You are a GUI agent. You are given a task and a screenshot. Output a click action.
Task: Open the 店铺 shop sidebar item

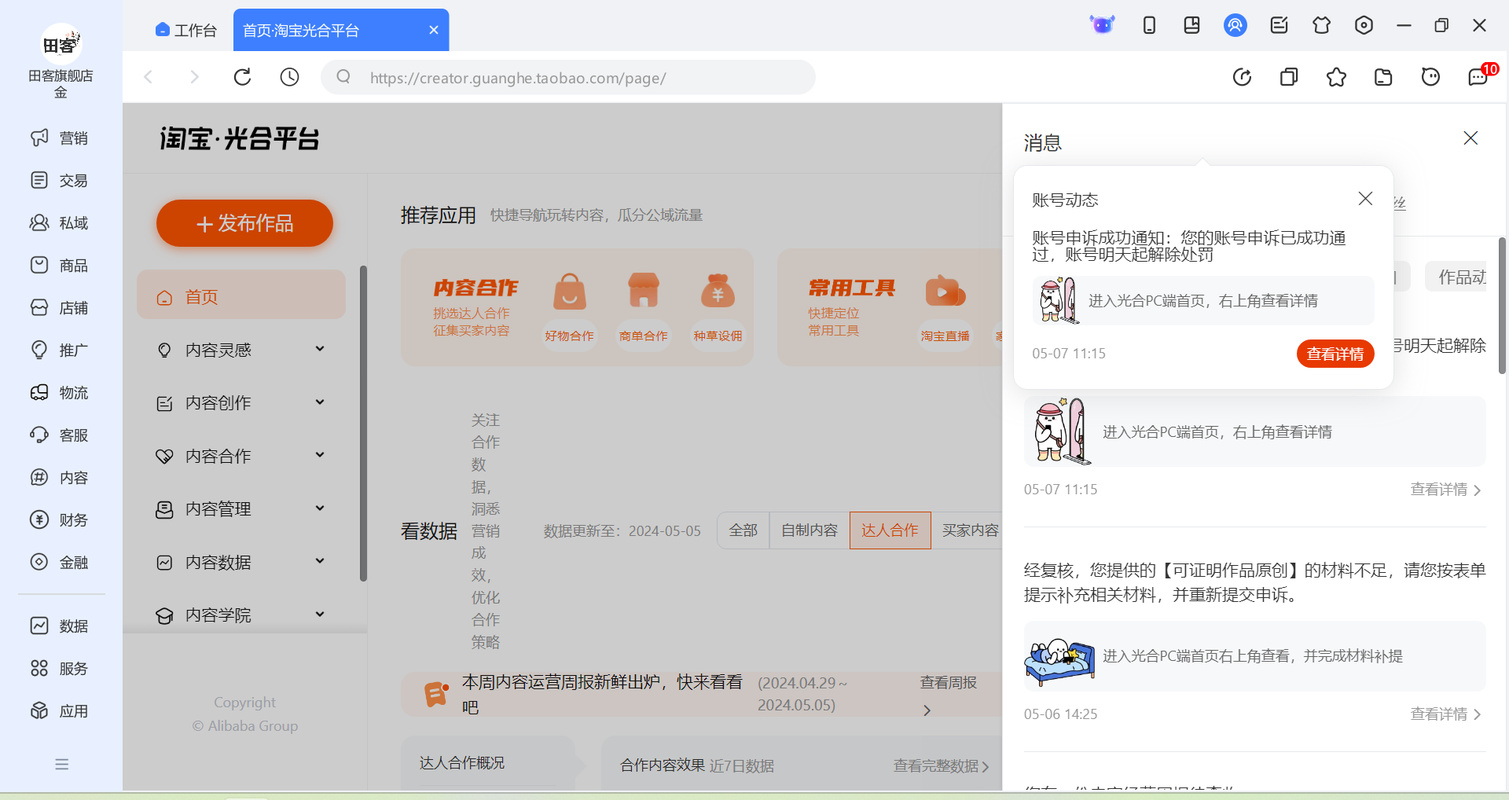(x=60, y=308)
